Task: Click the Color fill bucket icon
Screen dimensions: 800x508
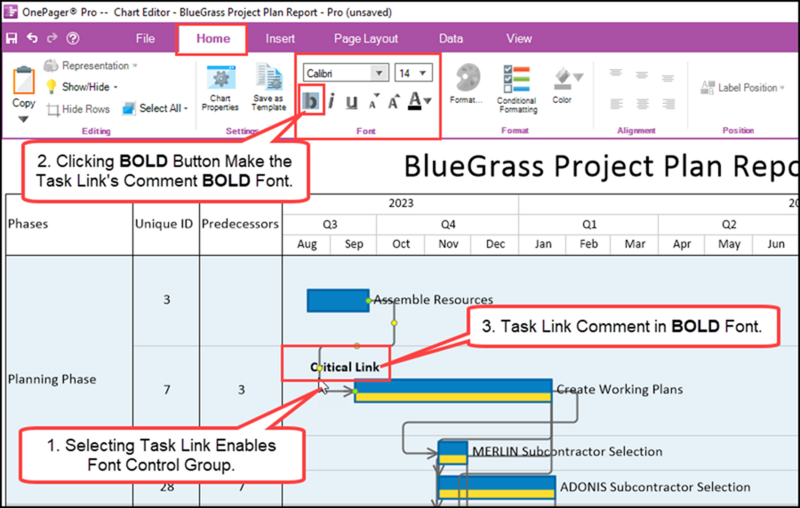Action: coord(562,79)
